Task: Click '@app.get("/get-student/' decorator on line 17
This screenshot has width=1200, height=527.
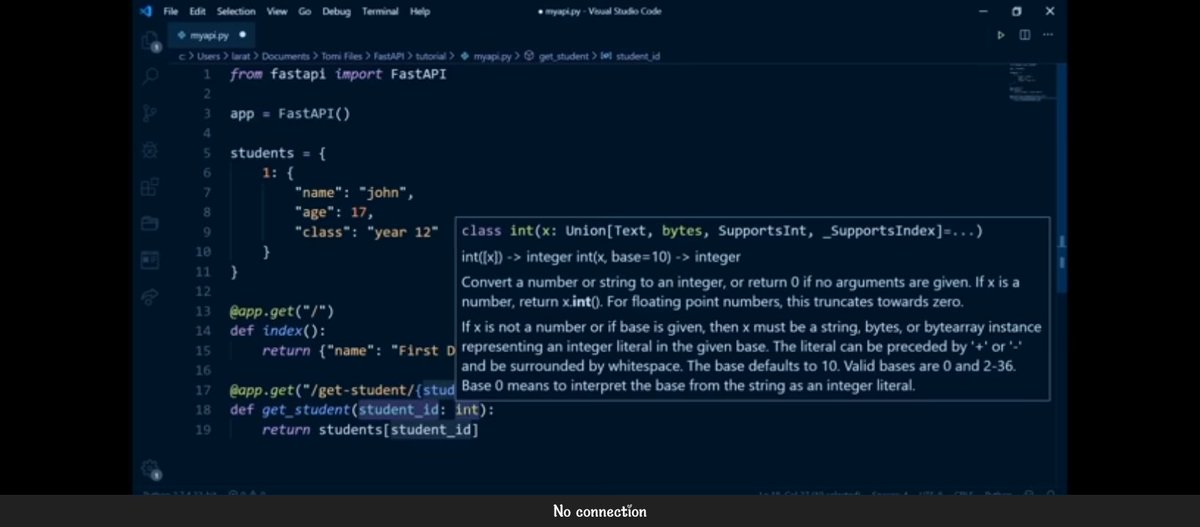Action: [x=342, y=389]
